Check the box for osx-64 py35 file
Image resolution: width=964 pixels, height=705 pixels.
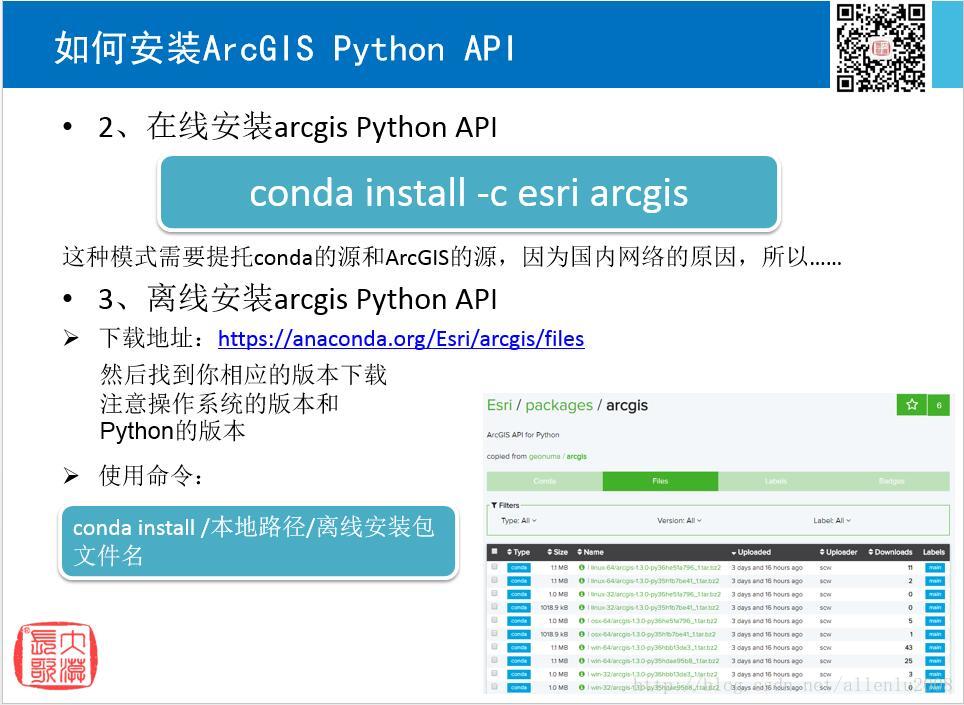(x=494, y=633)
